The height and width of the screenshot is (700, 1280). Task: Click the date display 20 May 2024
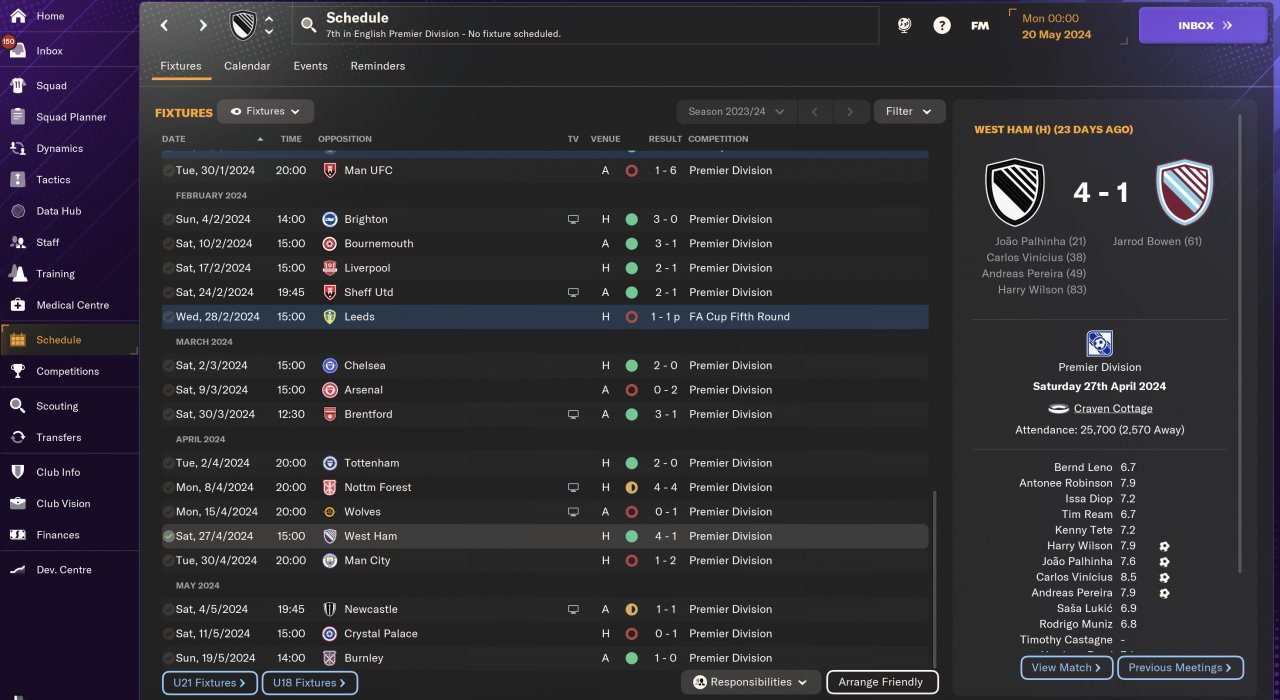(x=1056, y=34)
